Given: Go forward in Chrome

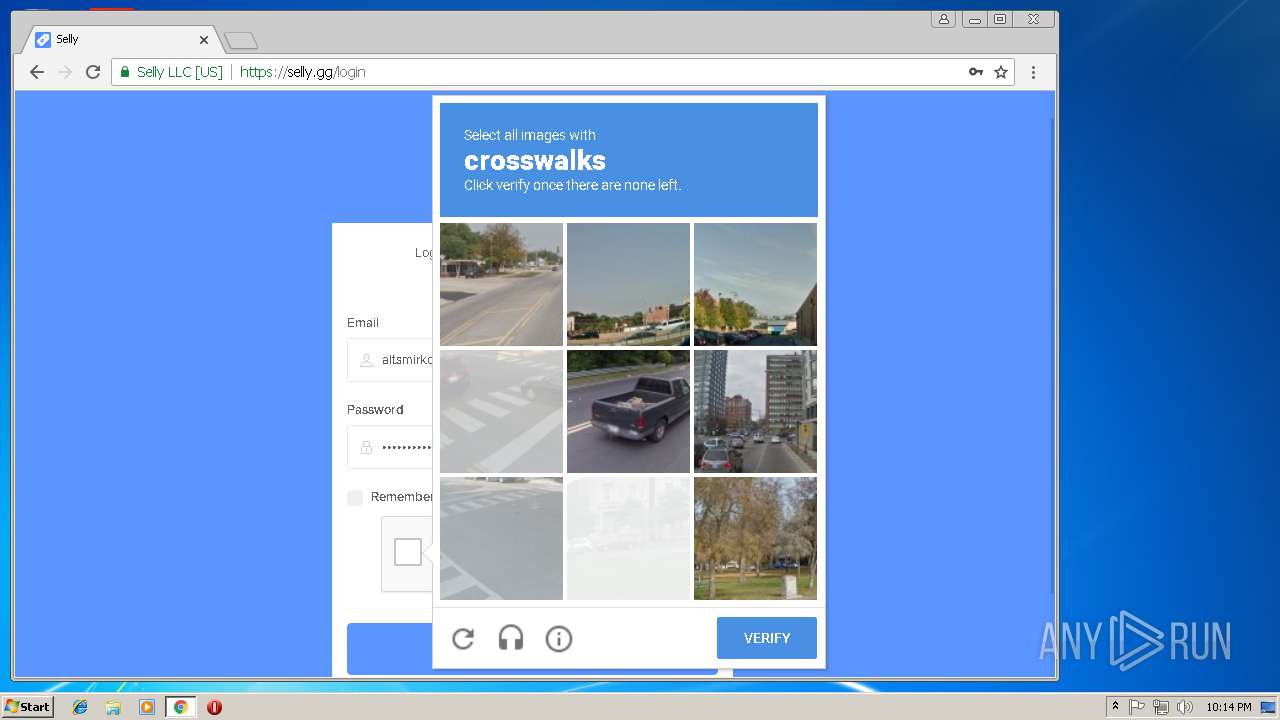Looking at the screenshot, I should [65, 72].
